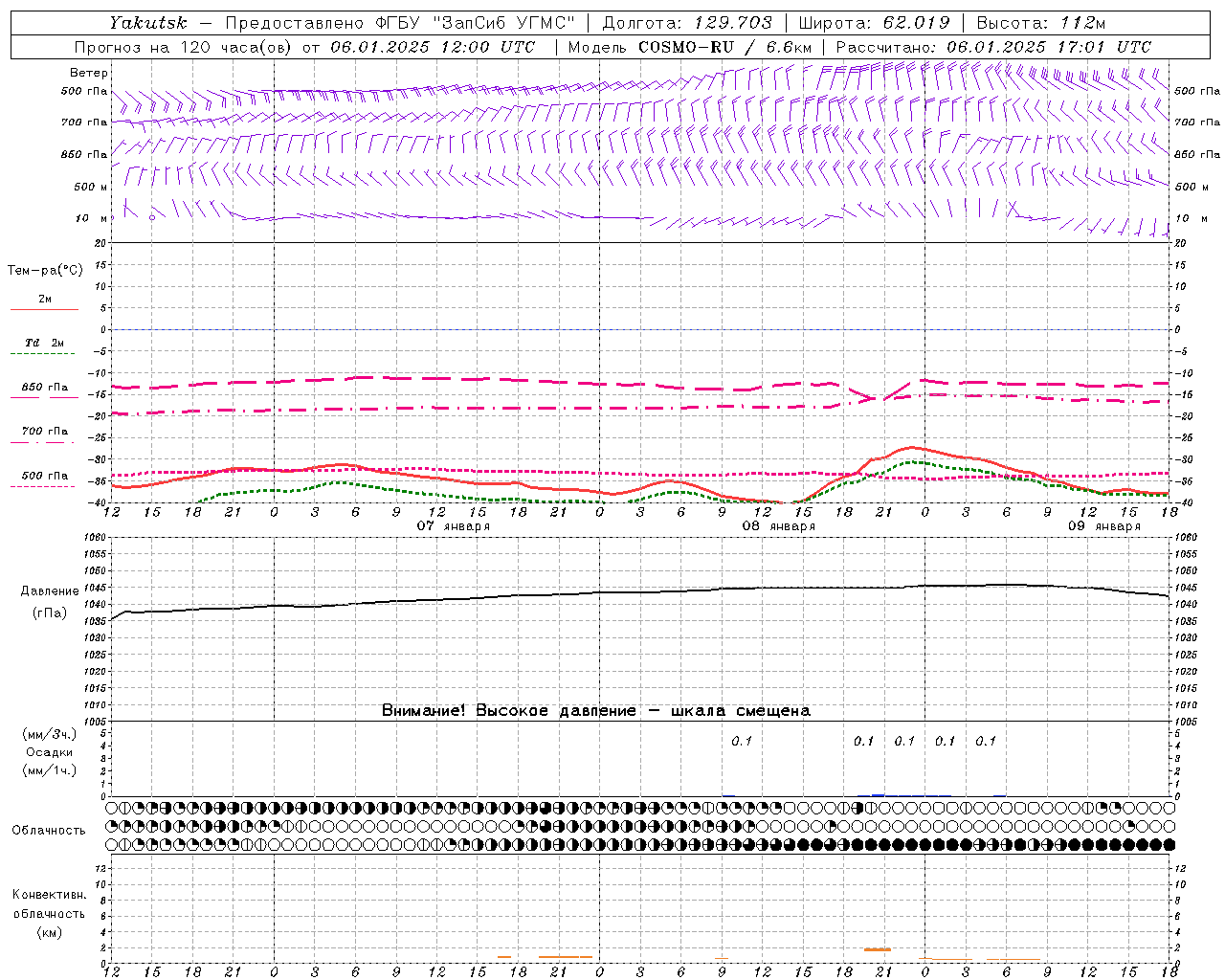Click the 'Td 2м' dew point legend entry

tap(44, 343)
